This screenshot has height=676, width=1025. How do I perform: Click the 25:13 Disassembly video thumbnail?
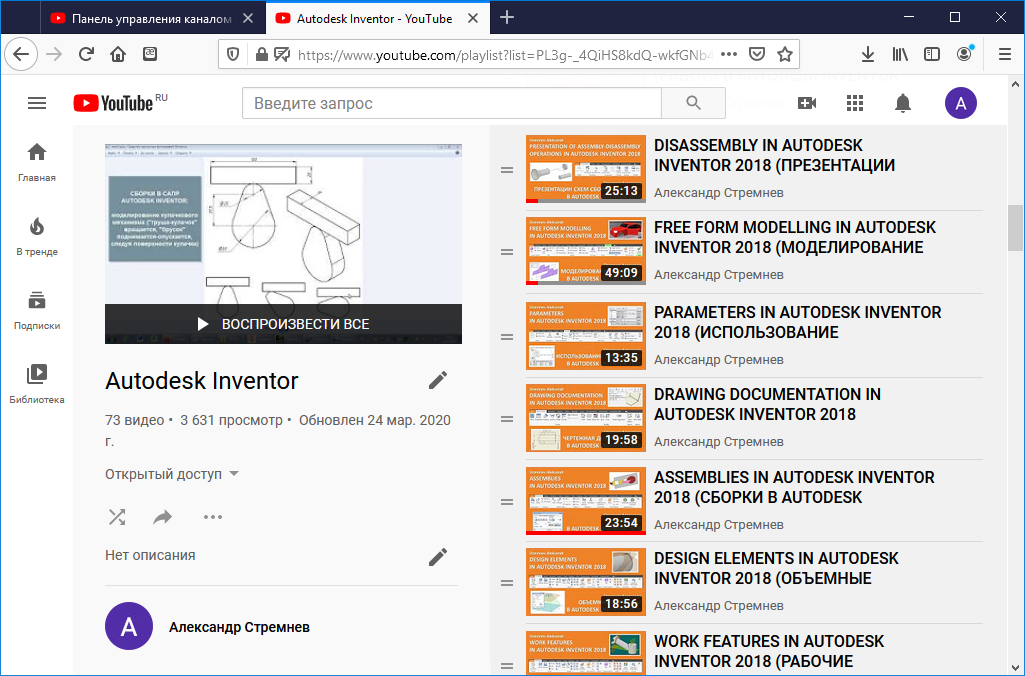click(x=586, y=169)
